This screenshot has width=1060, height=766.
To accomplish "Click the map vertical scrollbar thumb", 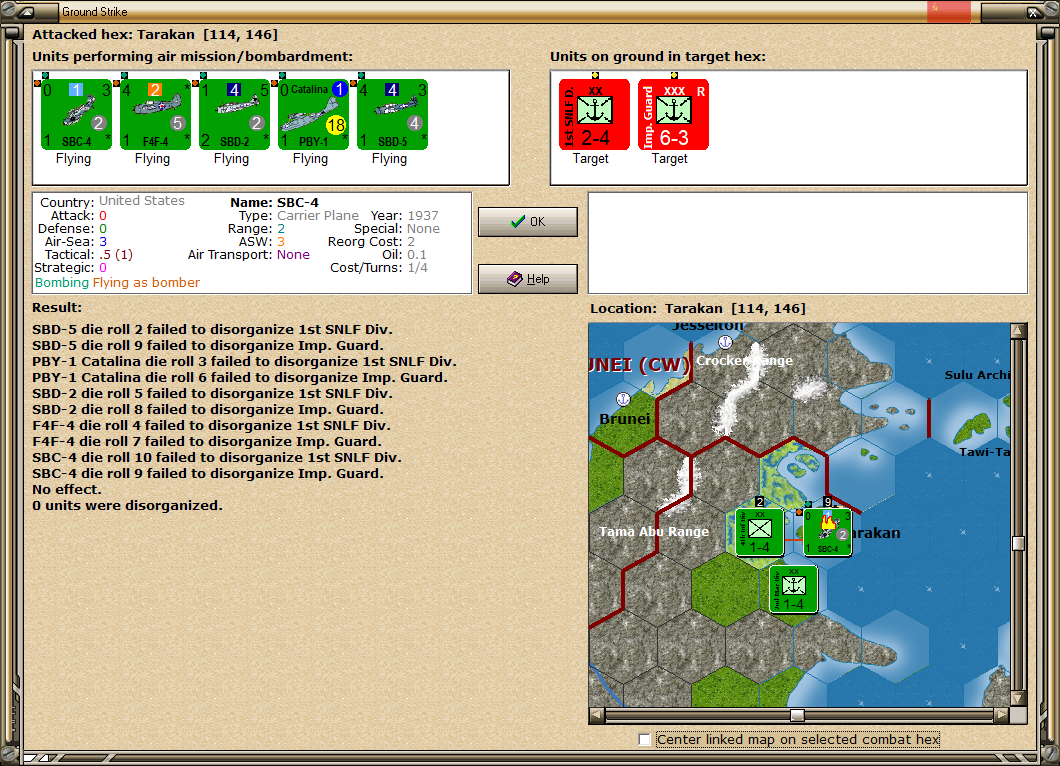I will pyautogui.click(x=1018, y=544).
